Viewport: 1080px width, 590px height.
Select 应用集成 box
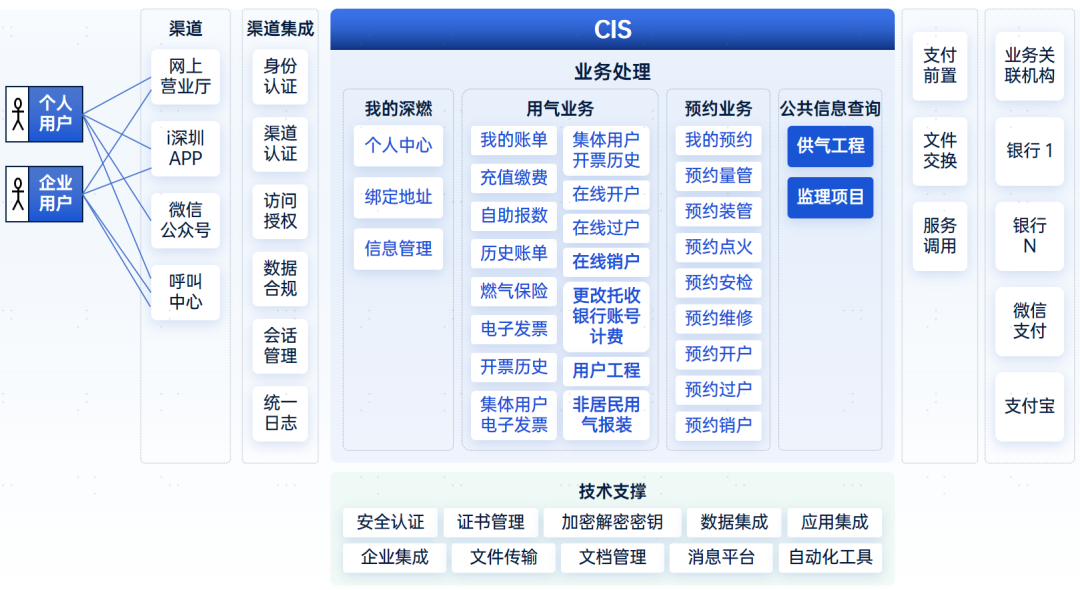pos(834,523)
